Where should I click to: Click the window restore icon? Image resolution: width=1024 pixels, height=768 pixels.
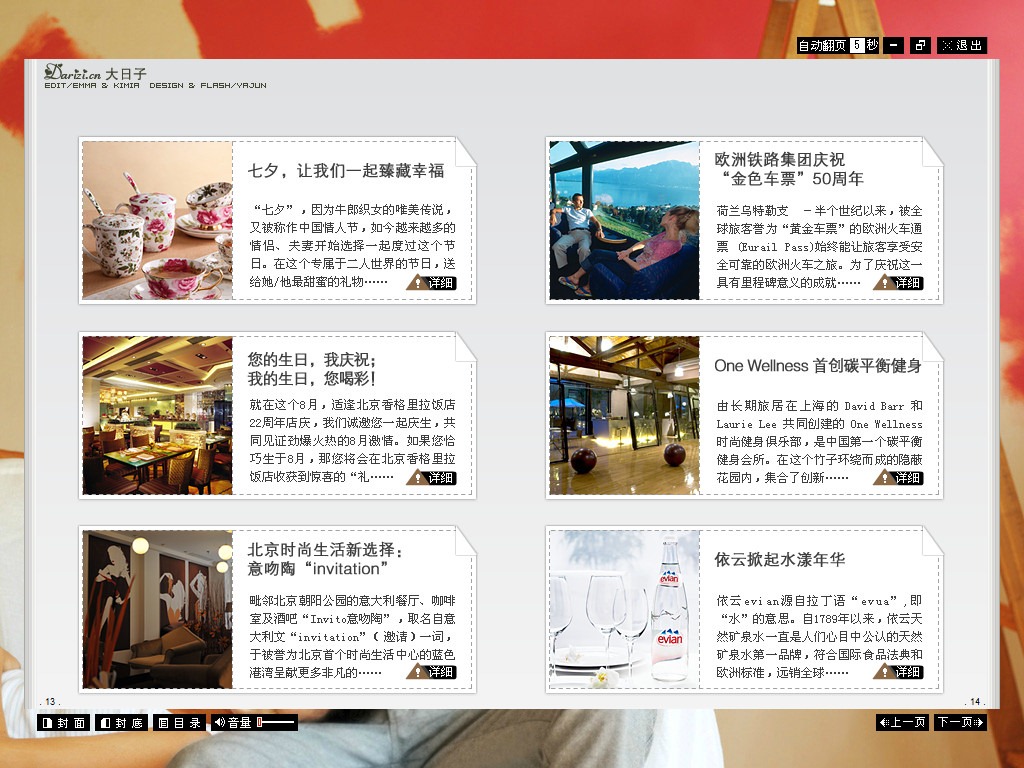[920, 45]
